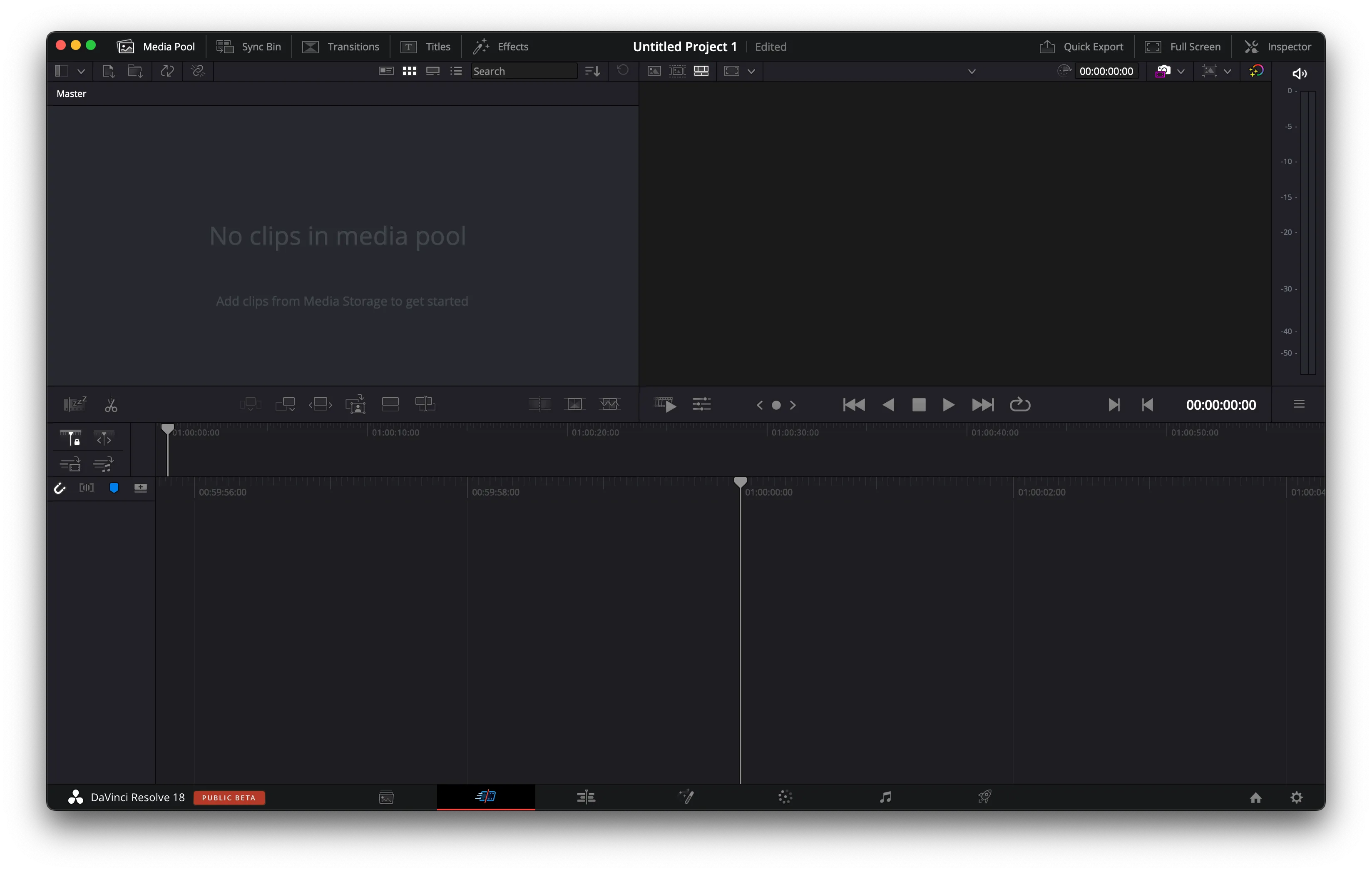
Task: Switch to the Transitions panel
Action: point(341,47)
